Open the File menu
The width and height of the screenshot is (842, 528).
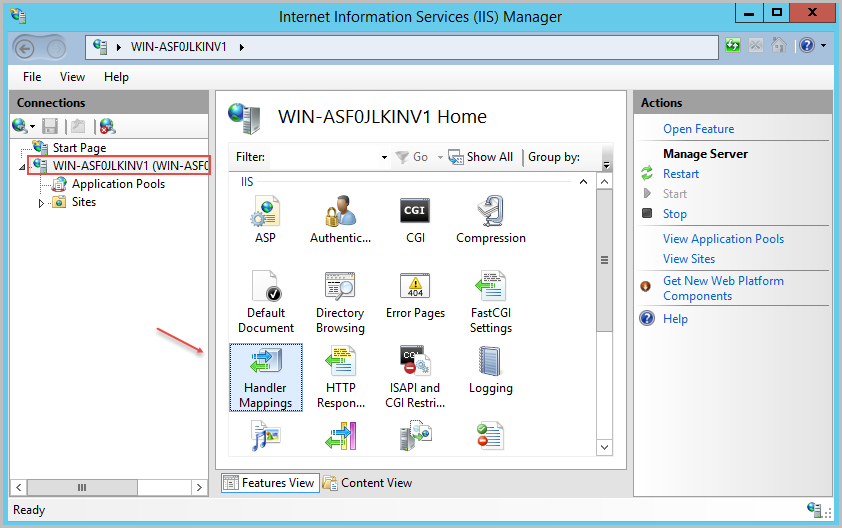point(32,77)
